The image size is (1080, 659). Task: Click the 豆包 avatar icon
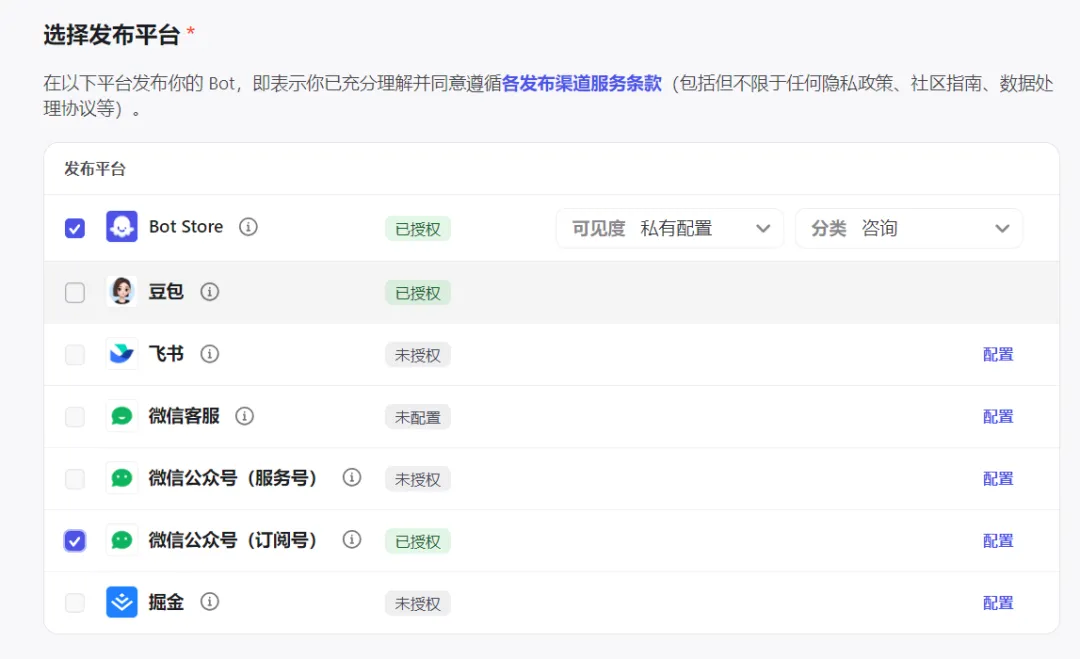[122, 292]
